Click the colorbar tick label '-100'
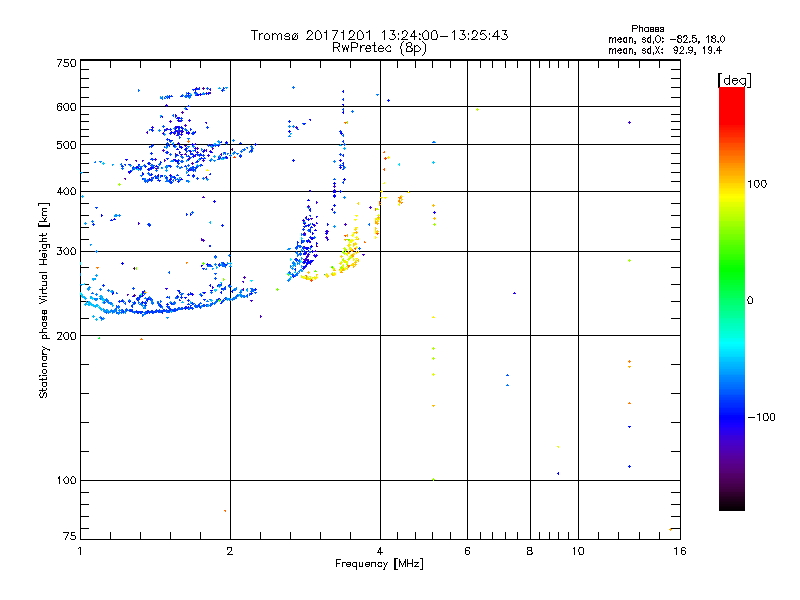This screenshot has width=800, height=600. coord(761,417)
